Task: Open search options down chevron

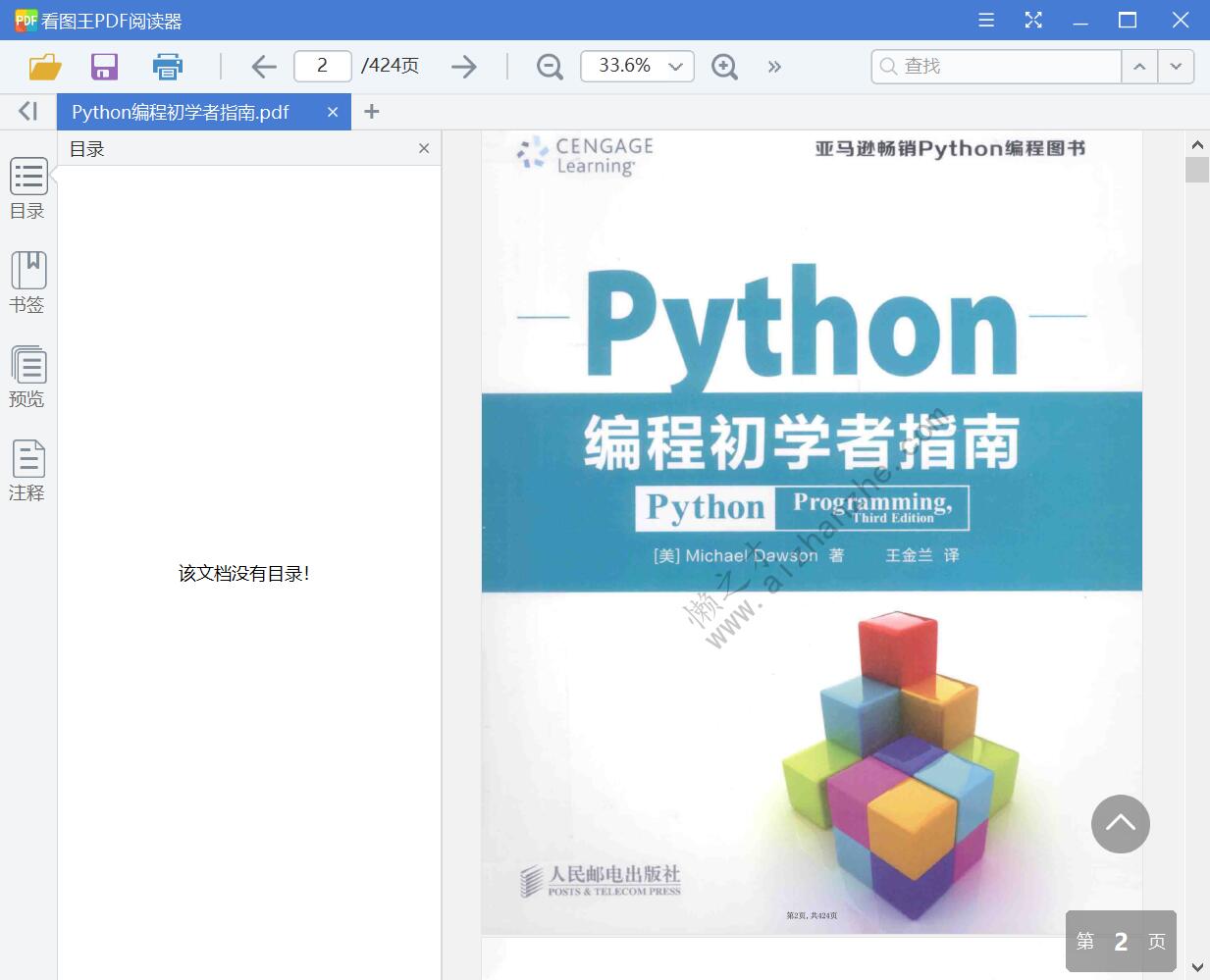Action: point(1176,66)
